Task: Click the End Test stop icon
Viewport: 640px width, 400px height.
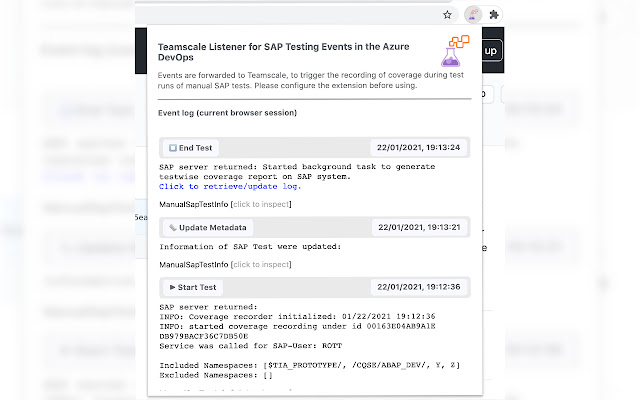Action: pos(173,148)
